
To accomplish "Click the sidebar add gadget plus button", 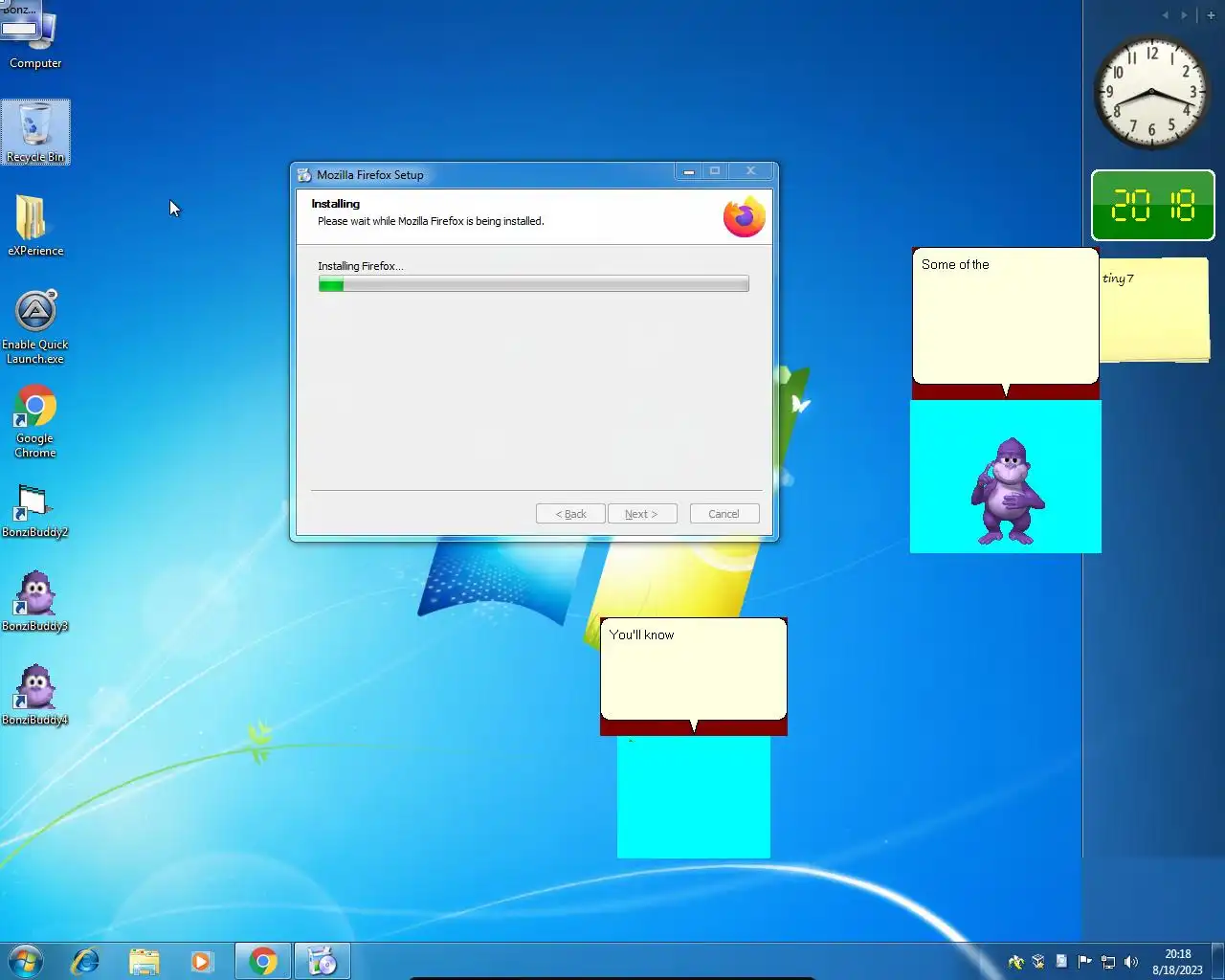I will 1211,15.
